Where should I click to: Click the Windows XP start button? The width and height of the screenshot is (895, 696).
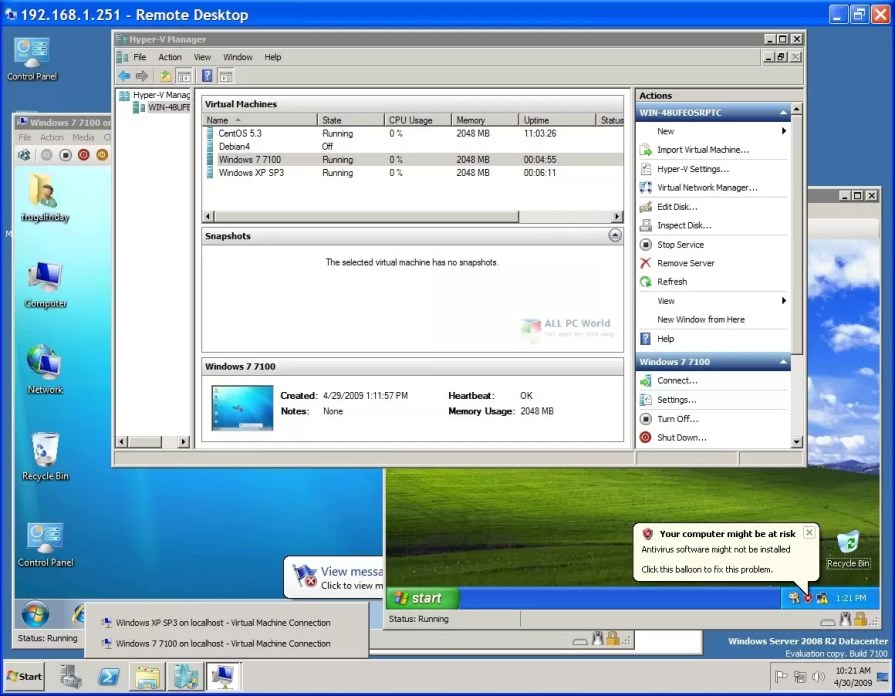423,598
